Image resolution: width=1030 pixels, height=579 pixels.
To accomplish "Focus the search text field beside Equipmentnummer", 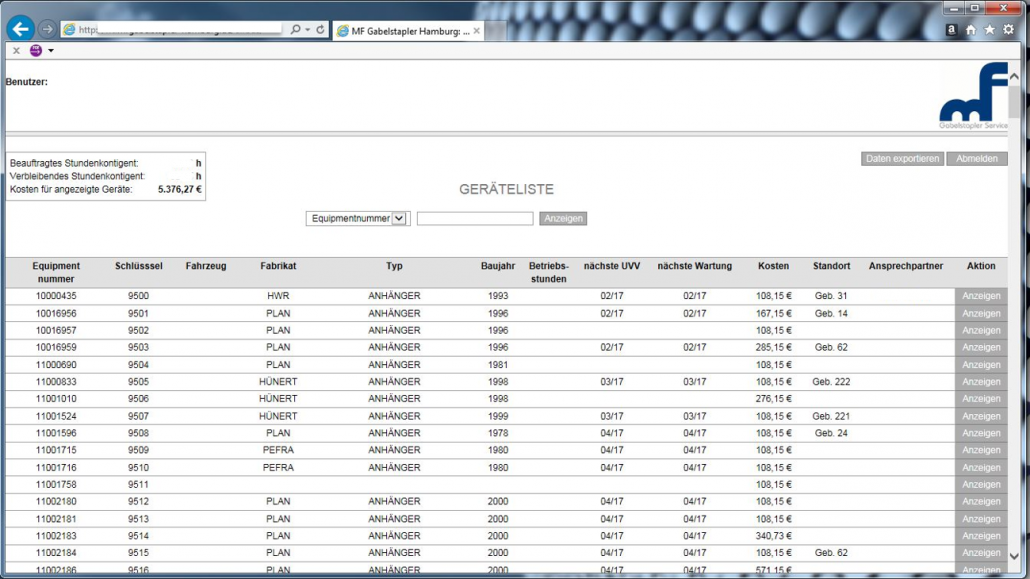I will pos(474,218).
